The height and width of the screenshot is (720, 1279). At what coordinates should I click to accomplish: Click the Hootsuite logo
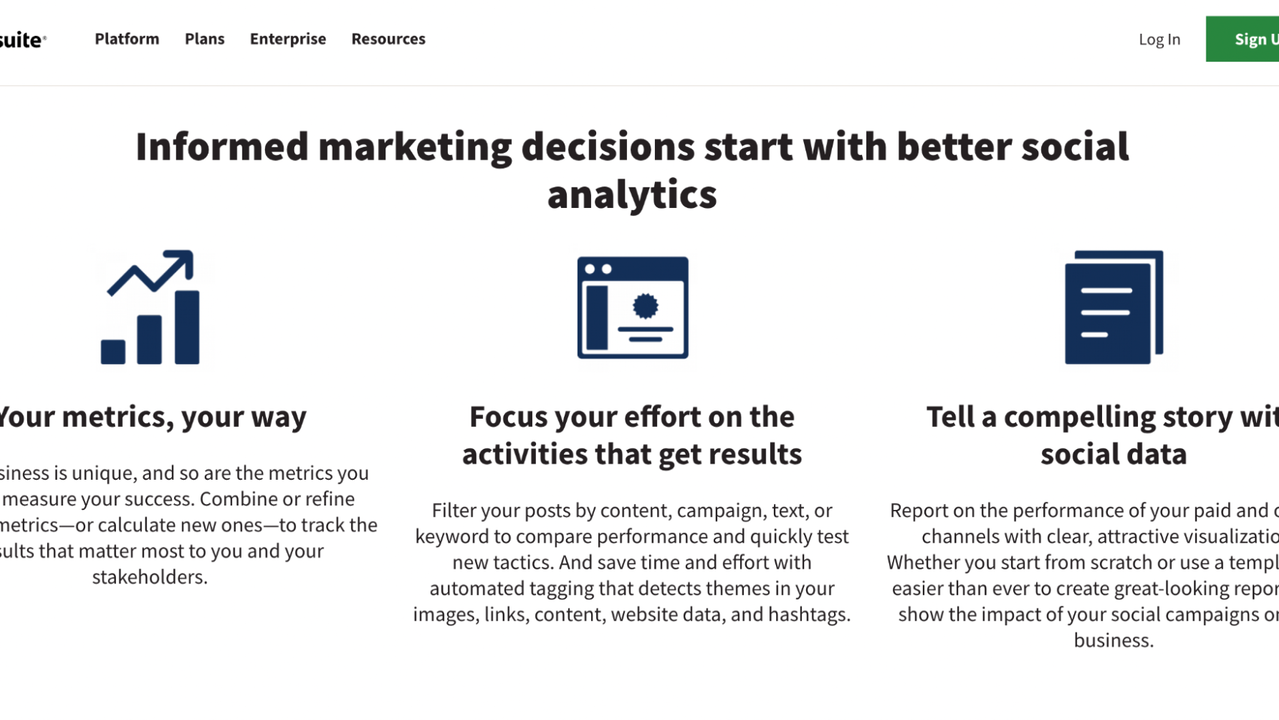22,40
